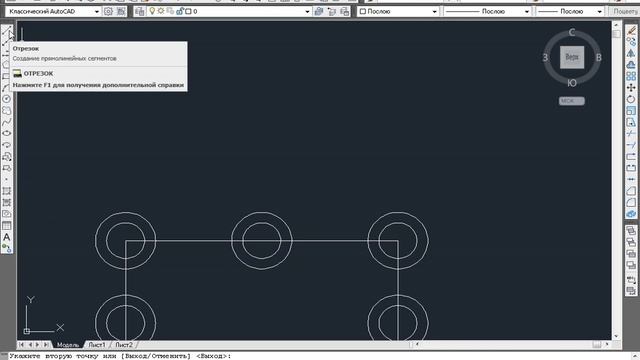640x360 pixels.
Task: Click Send to Back draw order icon
Action: click(631, 242)
